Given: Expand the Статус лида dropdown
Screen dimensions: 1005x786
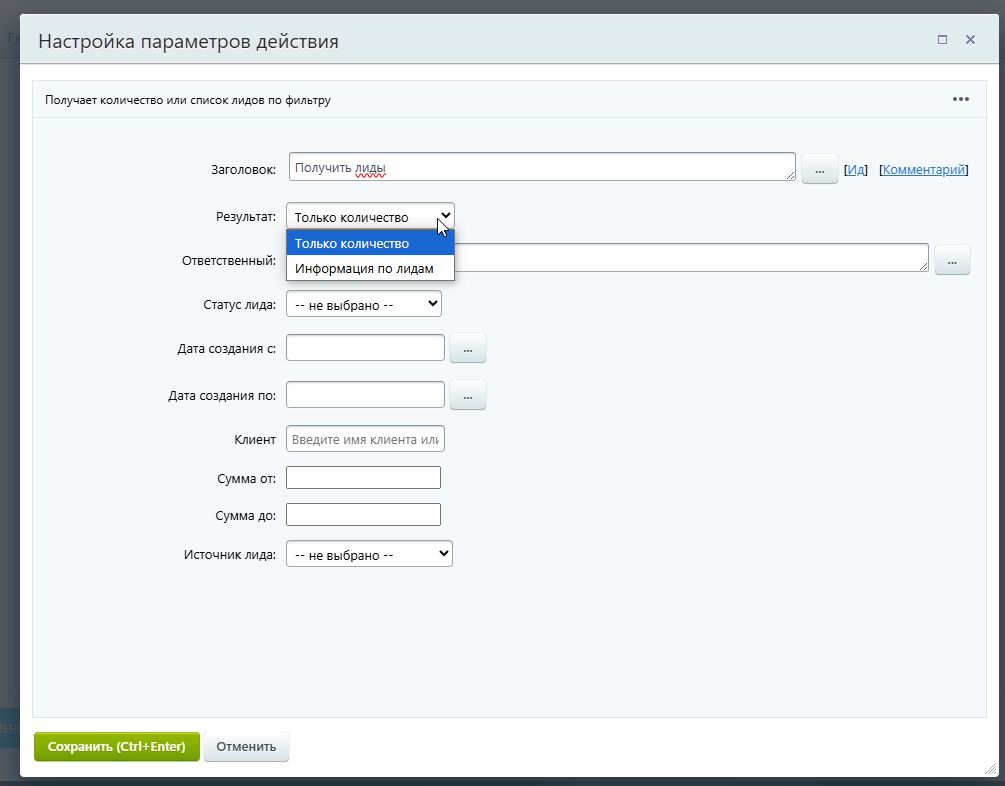Looking at the screenshot, I should (363, 304).
